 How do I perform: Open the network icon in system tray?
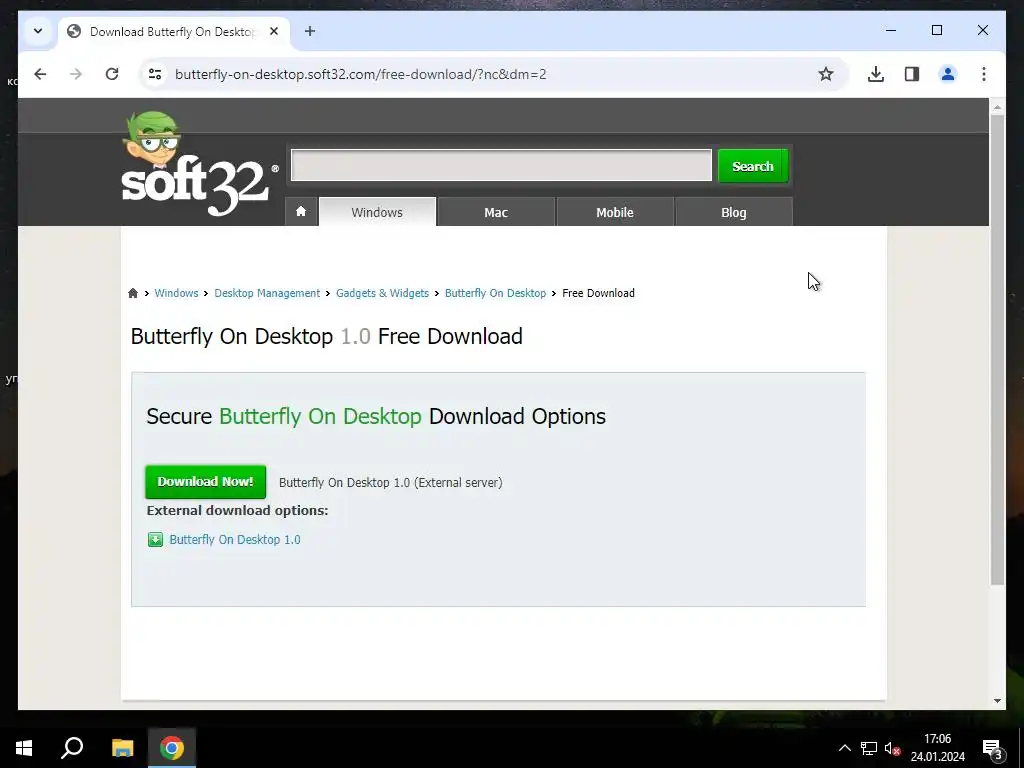click(x=869, y=748)
